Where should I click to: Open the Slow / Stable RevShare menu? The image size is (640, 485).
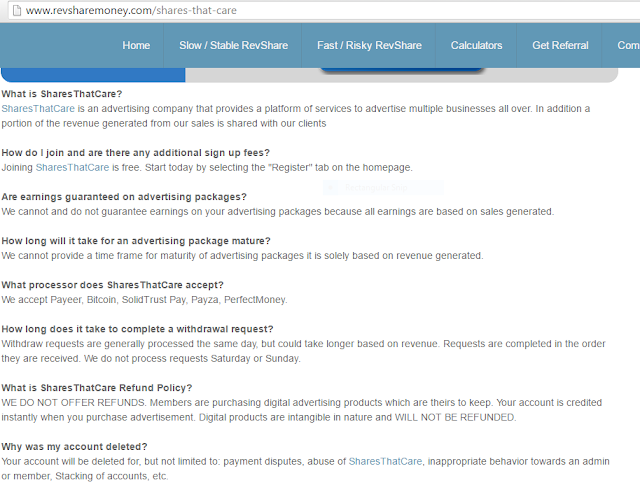[x=233, y=45]
